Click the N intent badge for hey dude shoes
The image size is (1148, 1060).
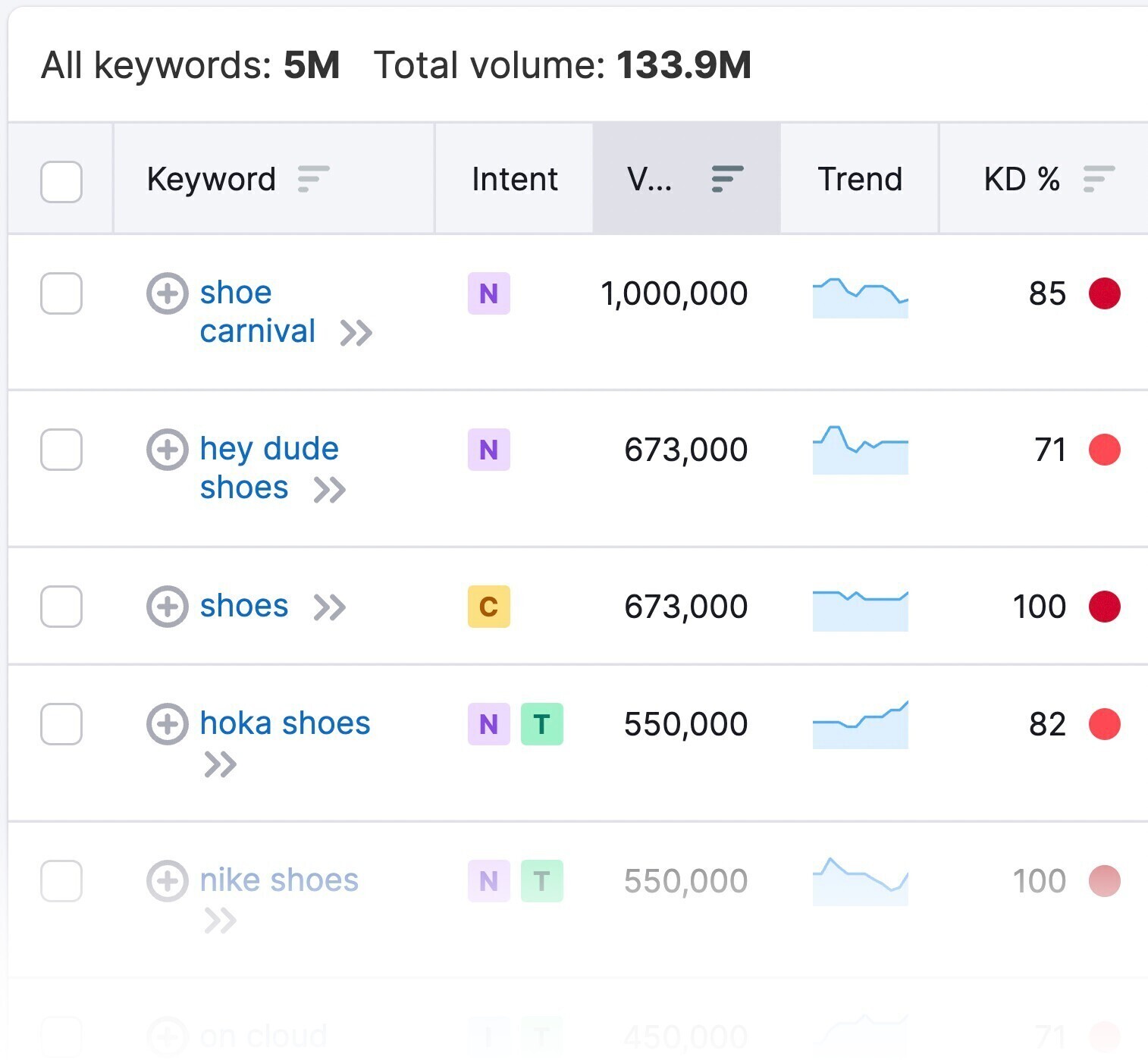pos(489,450)
